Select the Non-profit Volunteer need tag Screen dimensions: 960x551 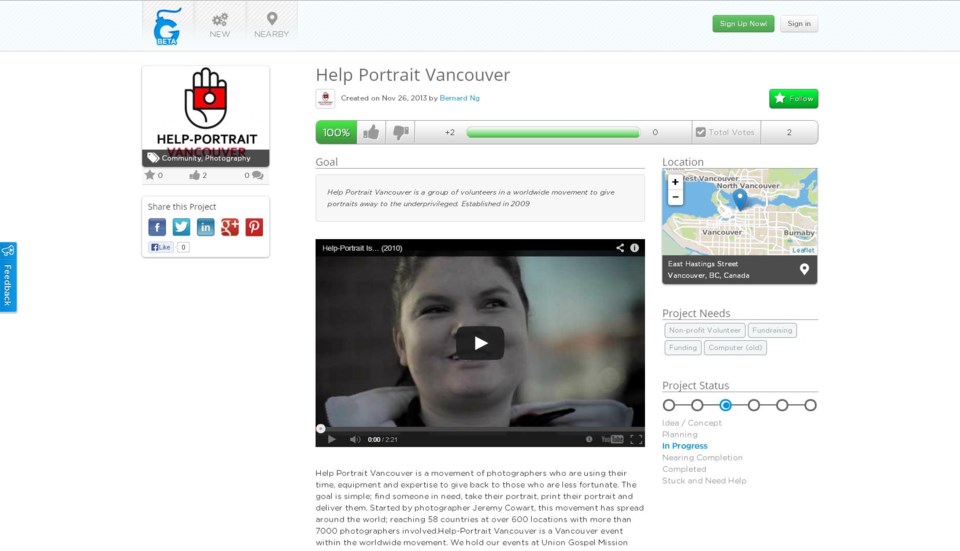pos(705,331)
